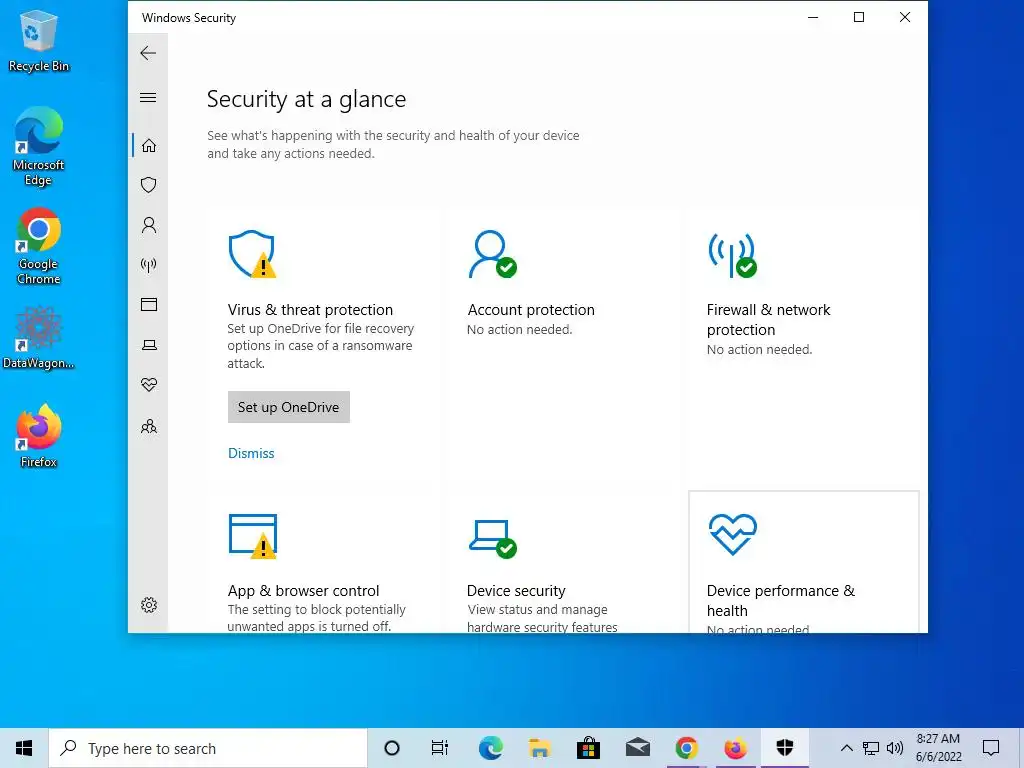Select Google Chrome desktop shortcut
The height and width of the screenshot is (768, 1024).
(39, 246)
